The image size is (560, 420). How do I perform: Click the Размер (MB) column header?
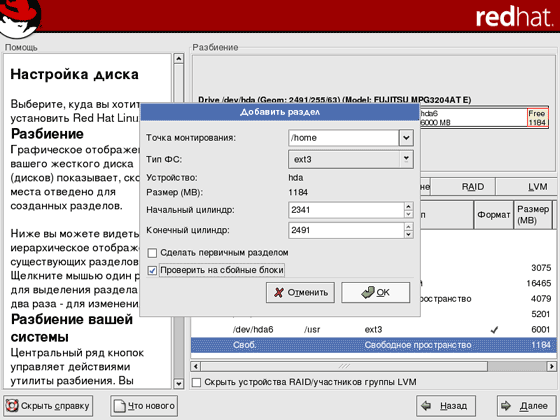click(x=533, y=215)
